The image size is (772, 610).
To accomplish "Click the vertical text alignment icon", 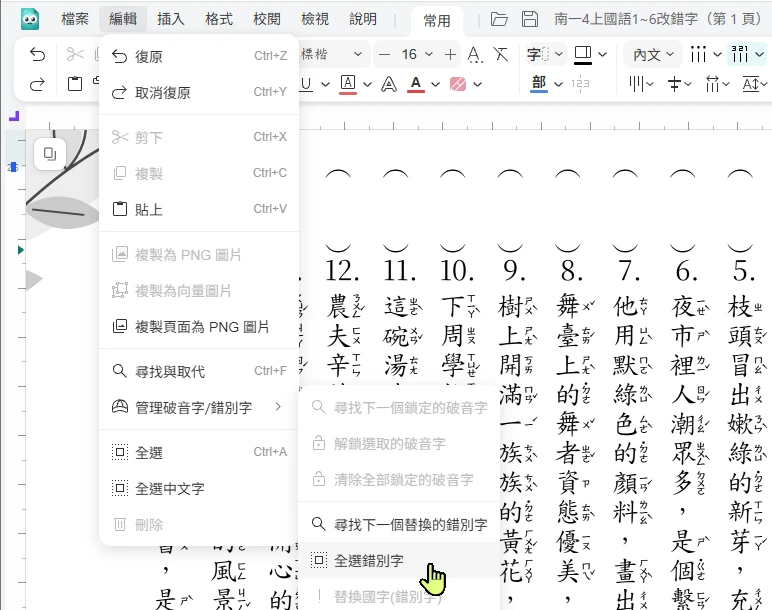I will click(637, 84).
